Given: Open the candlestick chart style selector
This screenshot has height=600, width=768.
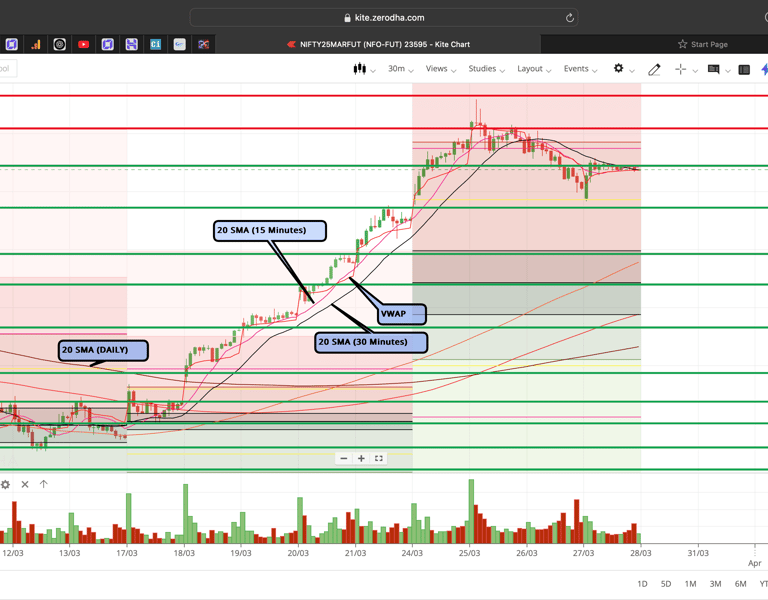Looking at the screenshot, I should pyautogui.click(x=360, y=69).
